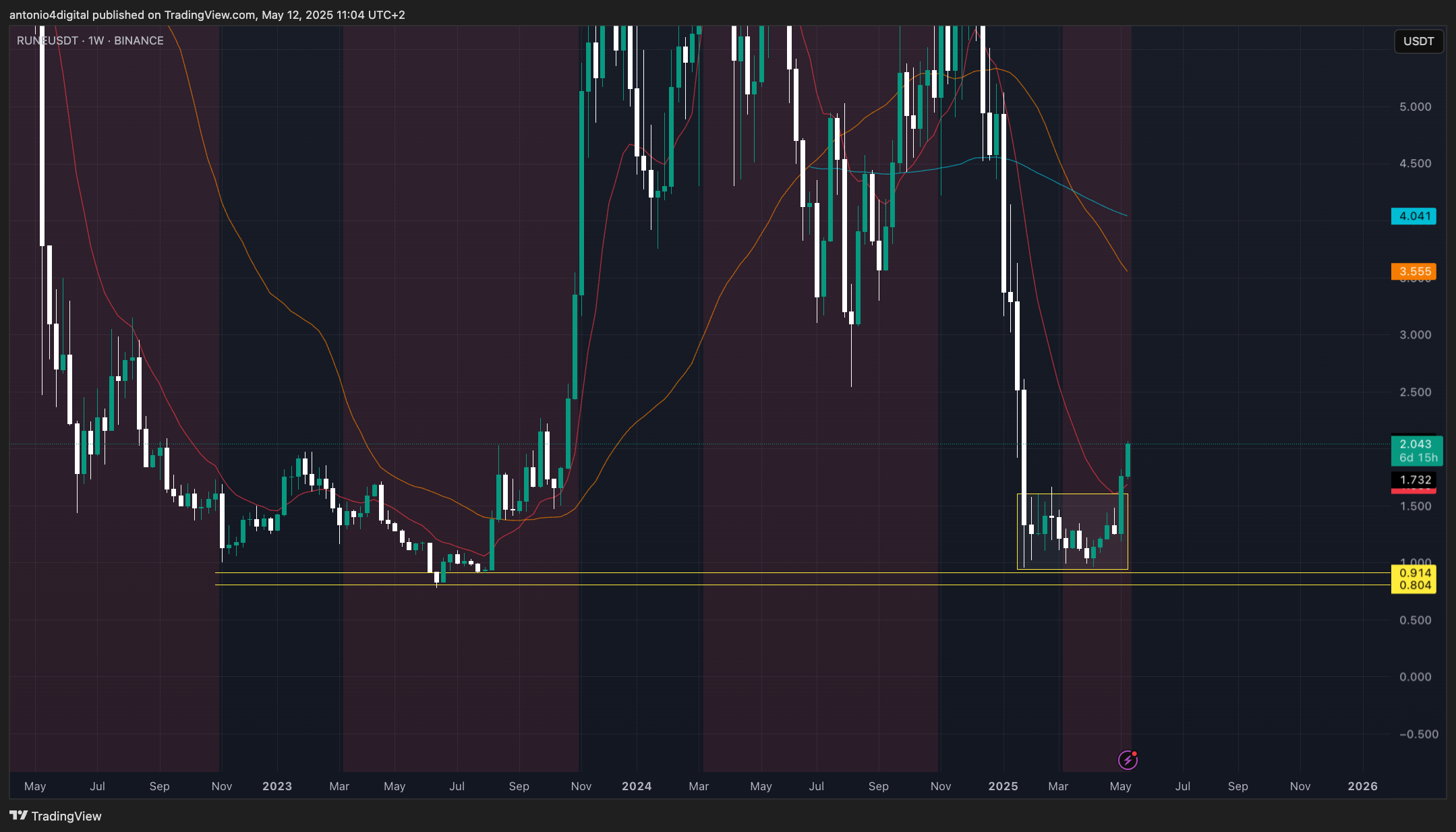Click the 3.000 price axis value
The height and width of the screenshot is (832, 1456).
pyautogui.click(x=1415, y=334)
